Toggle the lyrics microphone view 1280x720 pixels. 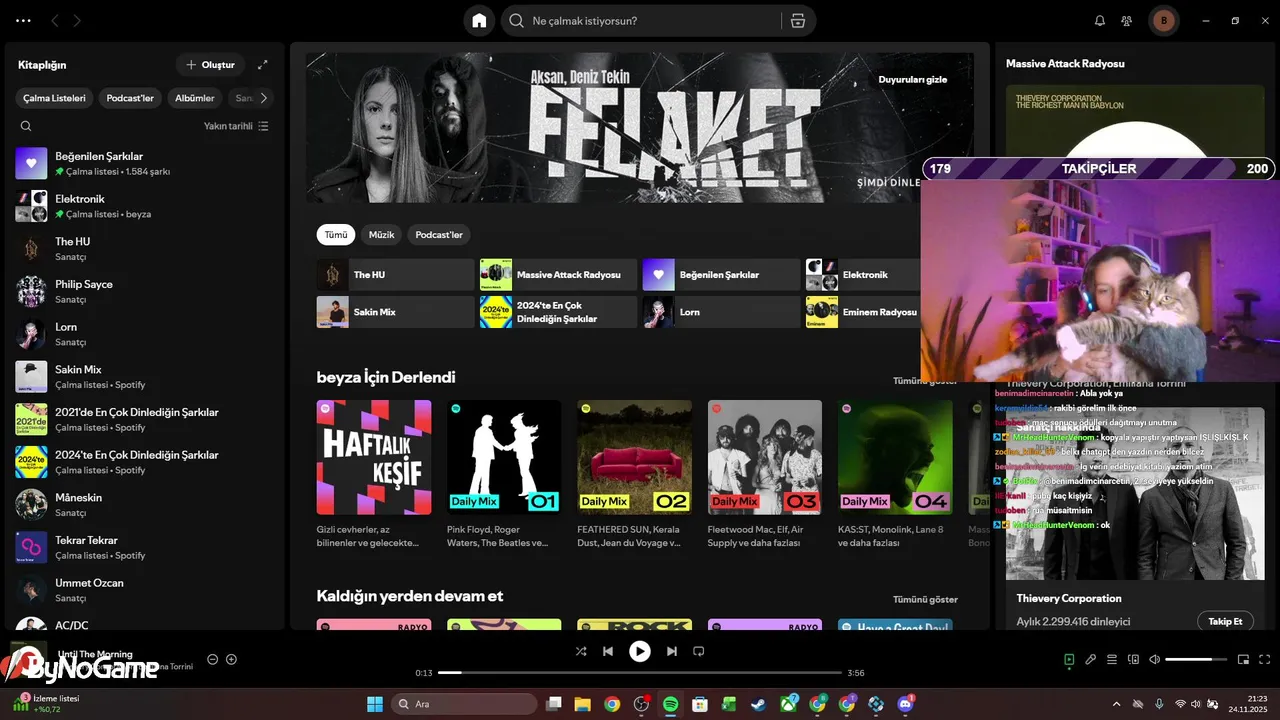pyautogui.click(x=1091, y=659)
